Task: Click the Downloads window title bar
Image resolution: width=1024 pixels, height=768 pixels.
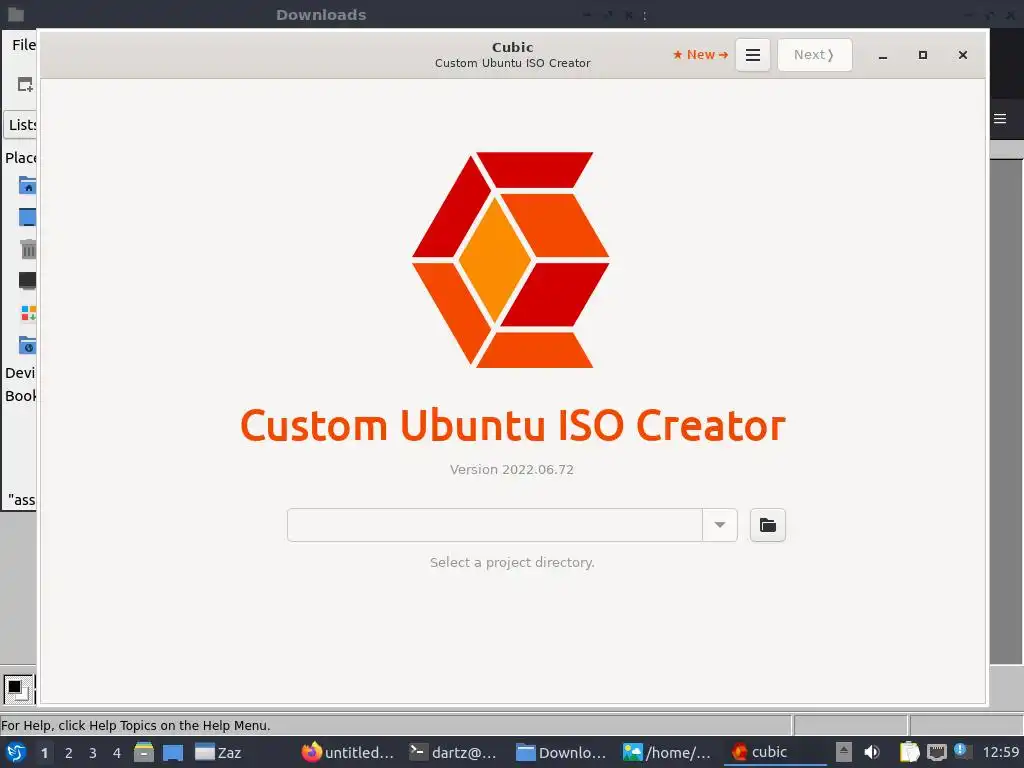Action: 321,14
